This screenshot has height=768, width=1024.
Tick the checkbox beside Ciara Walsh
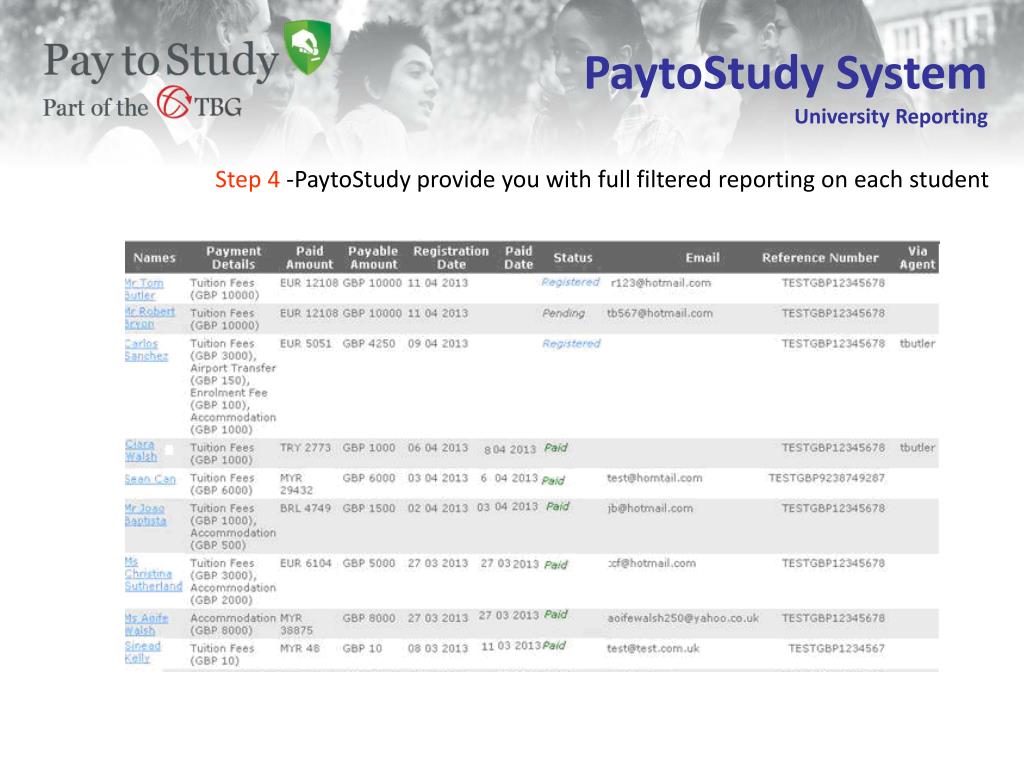(x=169, y=449)
